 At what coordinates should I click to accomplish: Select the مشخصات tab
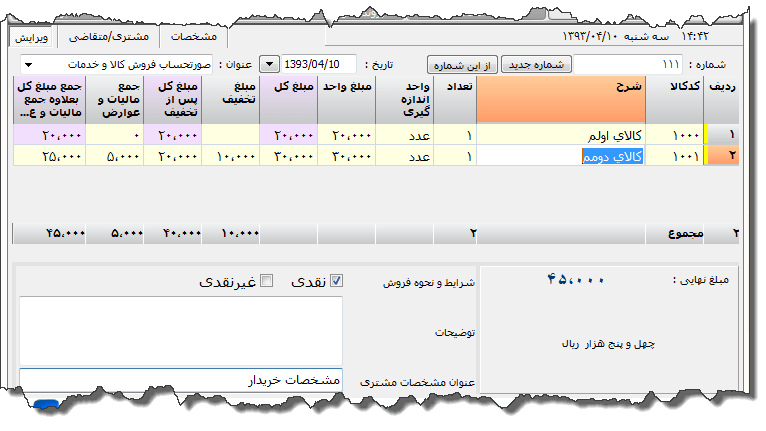click(x=194, y=36)
